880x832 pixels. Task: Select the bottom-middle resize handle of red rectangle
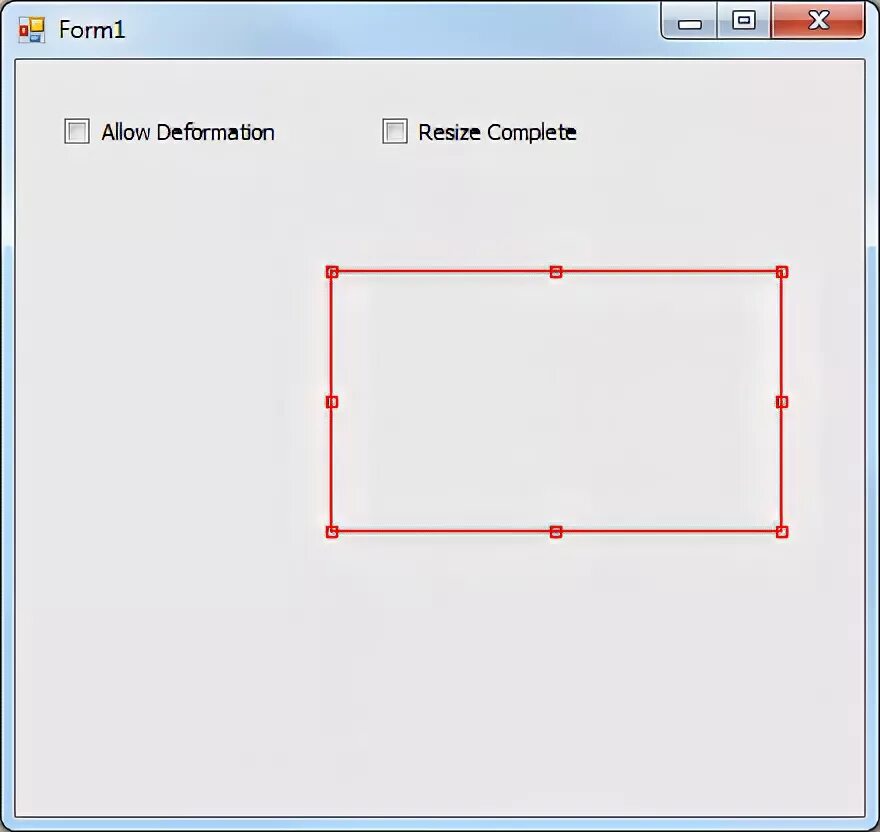coord(556,532)
